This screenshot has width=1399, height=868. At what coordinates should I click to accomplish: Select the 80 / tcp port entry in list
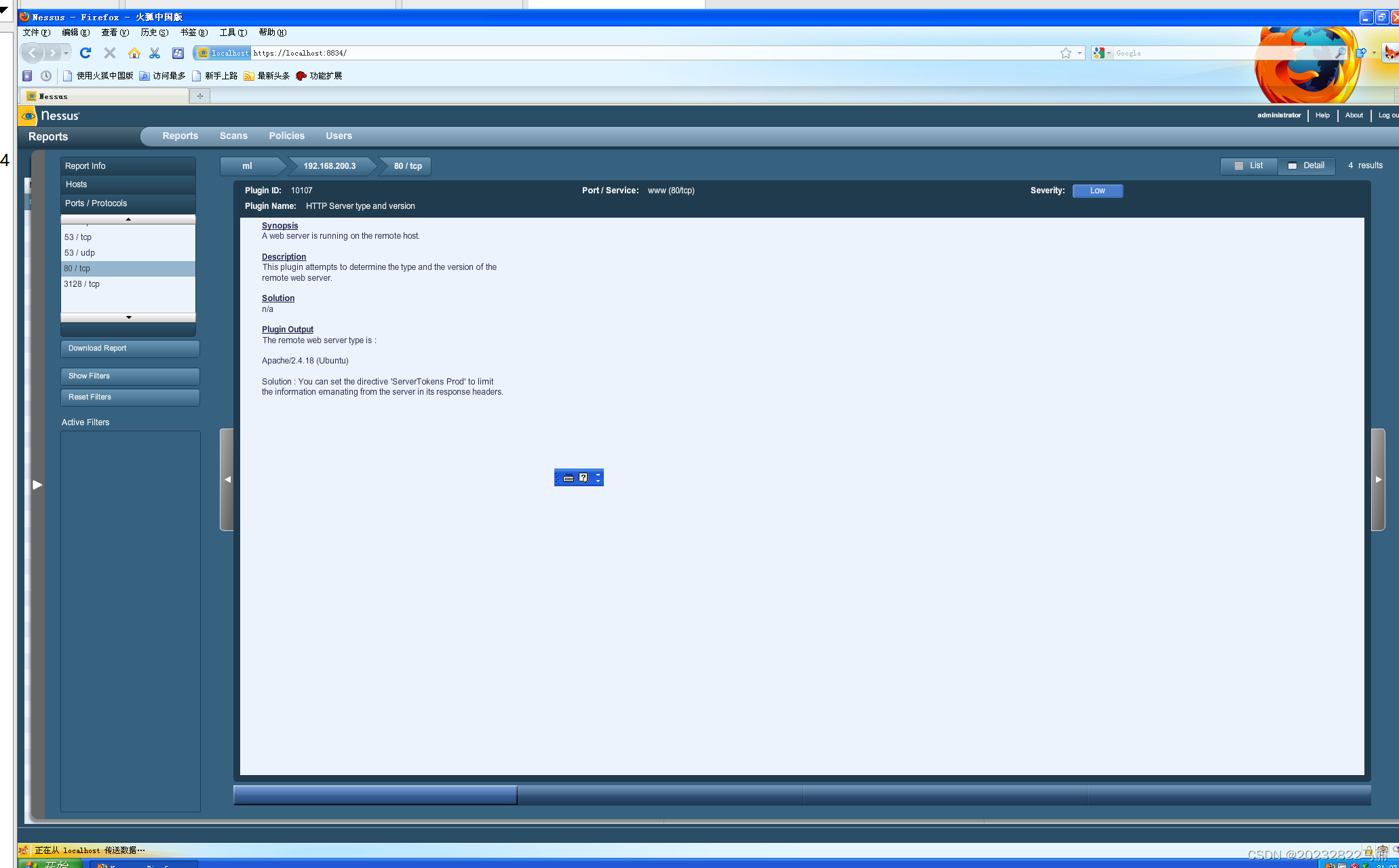tap(128, 269)
